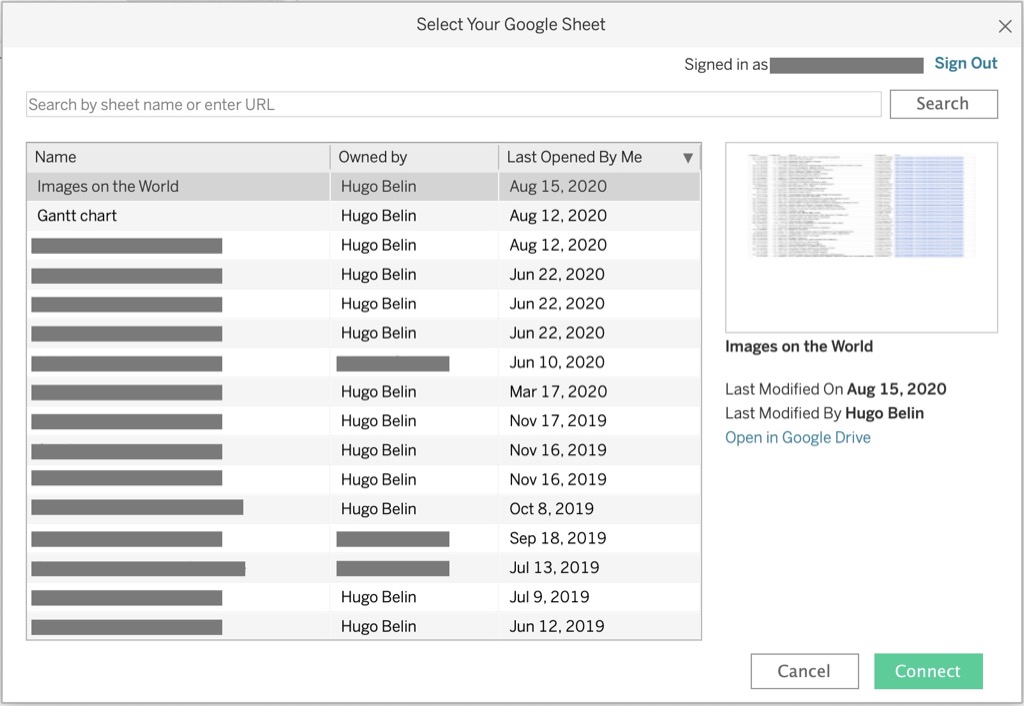Click the Name column header to sort
Viewport: 1024px width, 706px height.
[55, 157]
